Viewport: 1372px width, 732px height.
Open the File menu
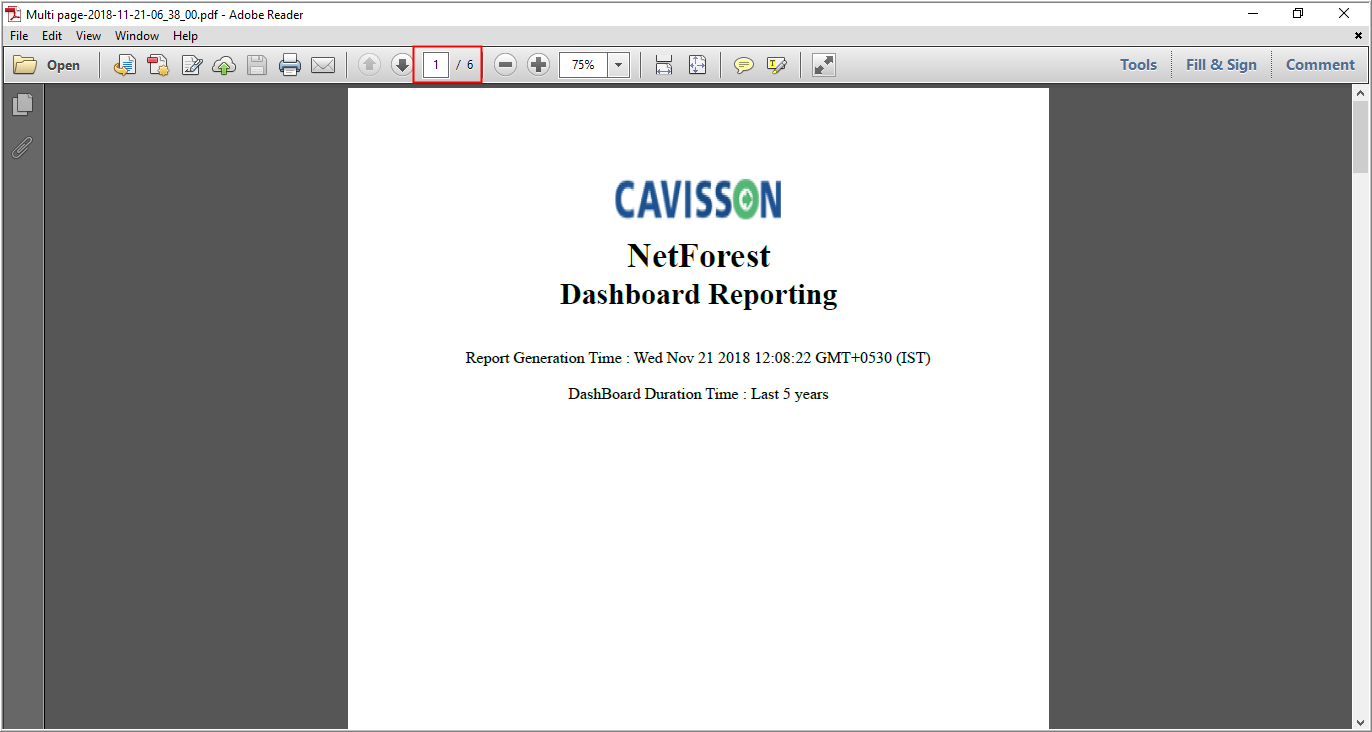(x=19, y=36)
